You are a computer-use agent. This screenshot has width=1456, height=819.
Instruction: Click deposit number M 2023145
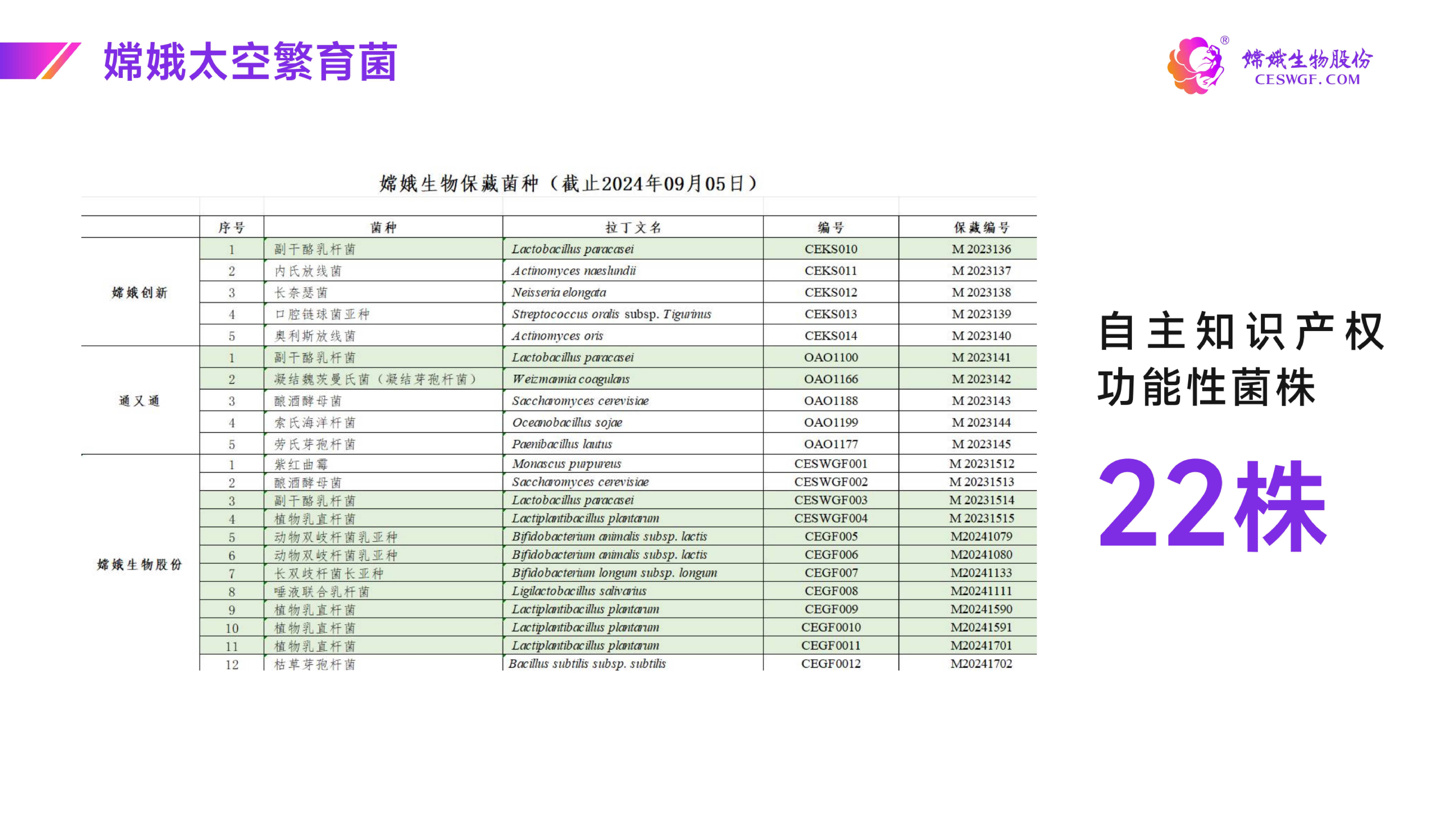click(x=981, y=444)
